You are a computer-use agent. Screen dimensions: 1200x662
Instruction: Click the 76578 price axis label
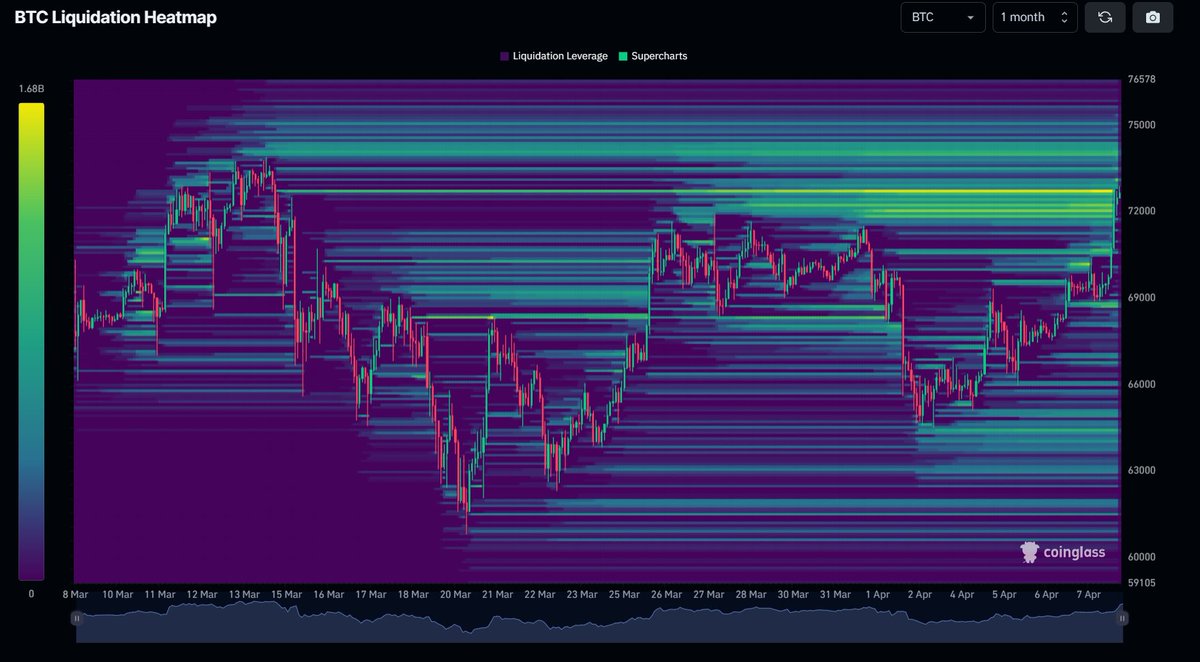click(1141, 81)
